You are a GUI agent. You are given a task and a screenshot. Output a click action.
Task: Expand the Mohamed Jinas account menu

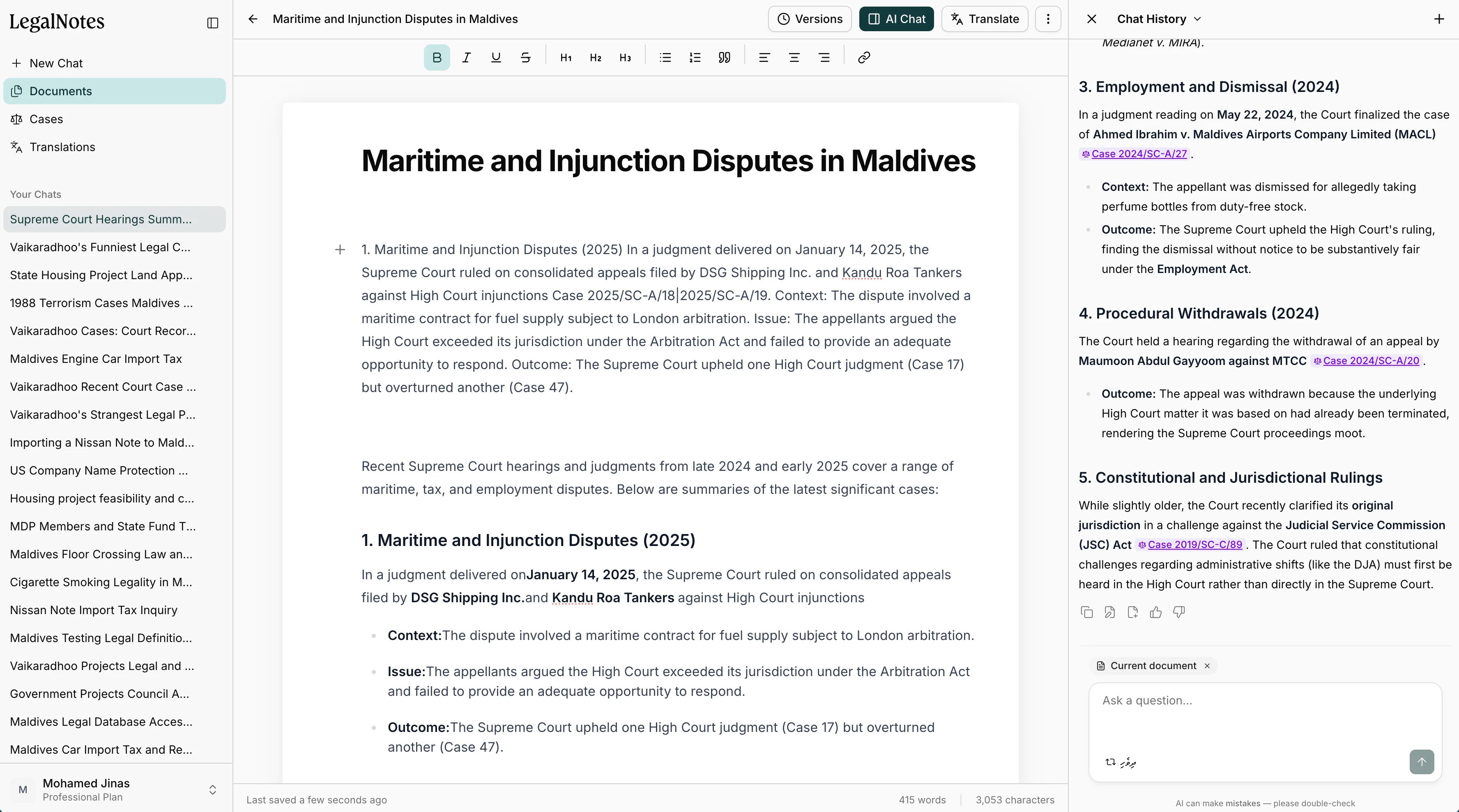[116, 789]
